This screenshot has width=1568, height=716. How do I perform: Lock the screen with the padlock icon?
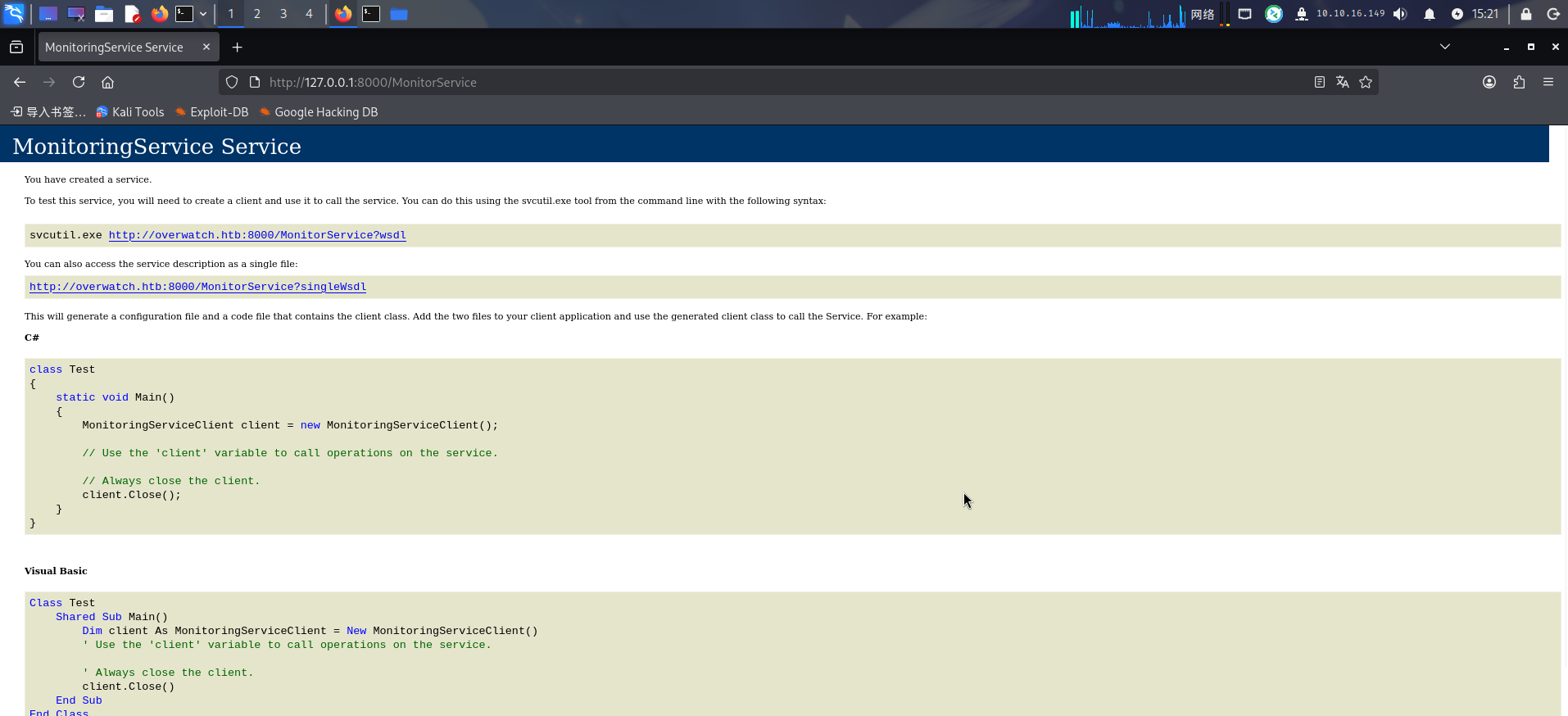(x=1526, y=14)
